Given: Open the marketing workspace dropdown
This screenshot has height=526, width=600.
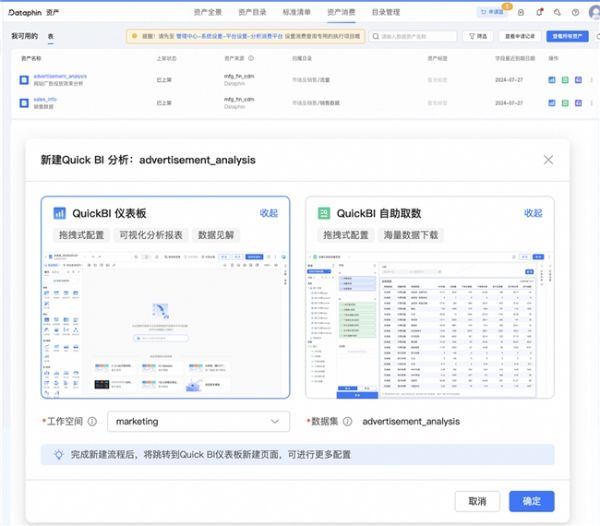Looking at the screenshot, I should click(x=198, y=422).
